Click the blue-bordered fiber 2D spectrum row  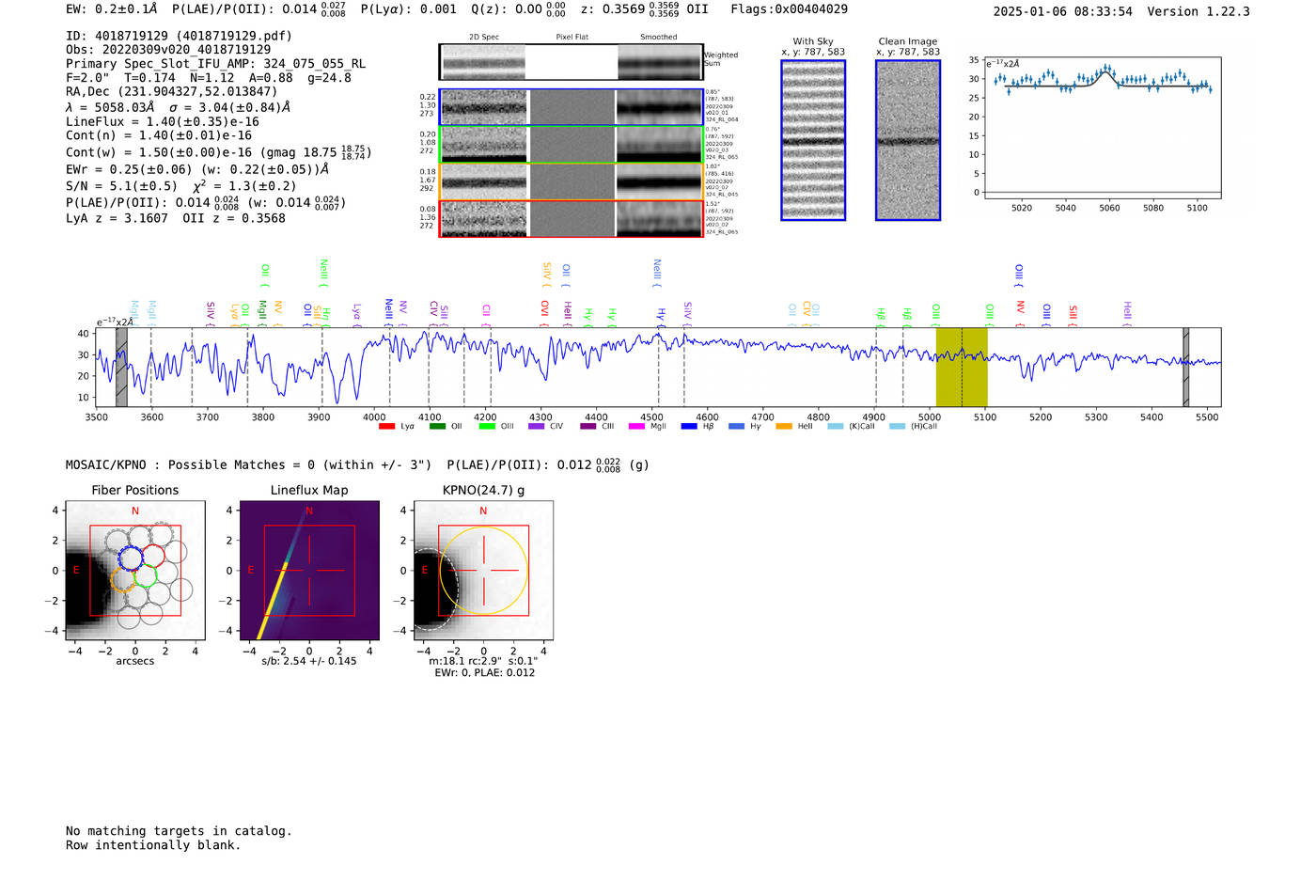[x=571, y=107]
